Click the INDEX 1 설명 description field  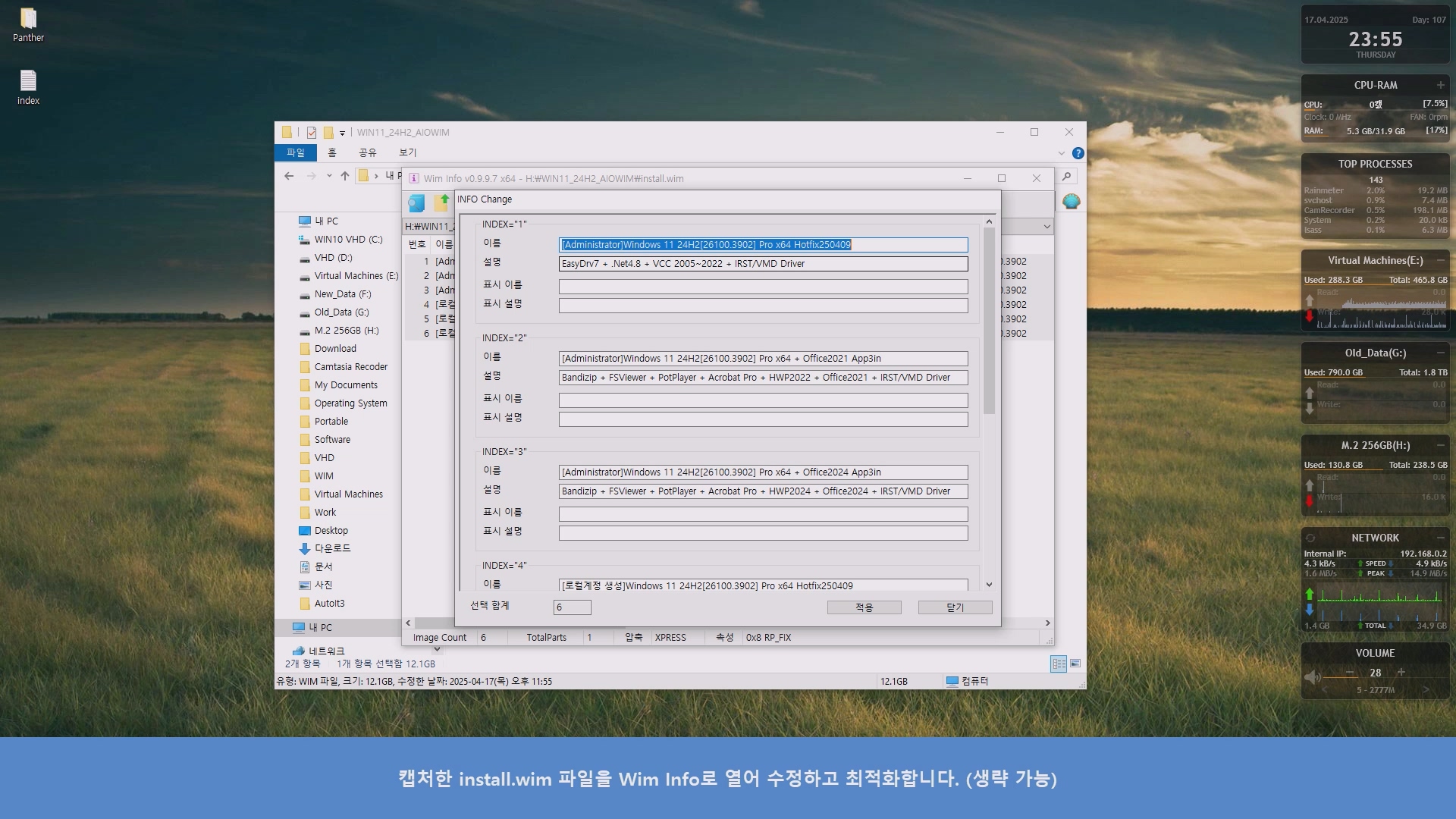click(x=763, y=264)
